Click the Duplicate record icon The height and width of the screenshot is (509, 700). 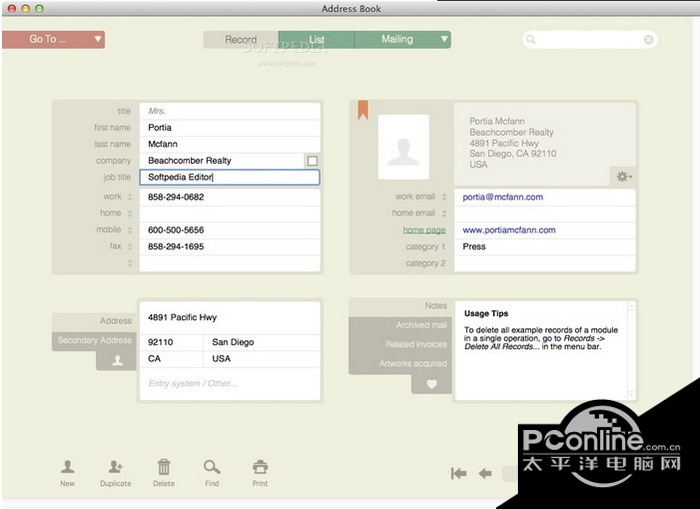tap(116, 467)
